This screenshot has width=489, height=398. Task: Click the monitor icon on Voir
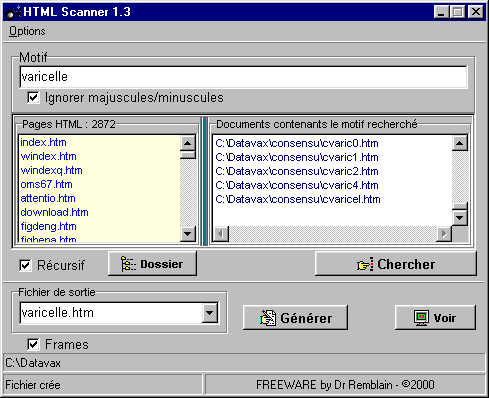(421, 318)
